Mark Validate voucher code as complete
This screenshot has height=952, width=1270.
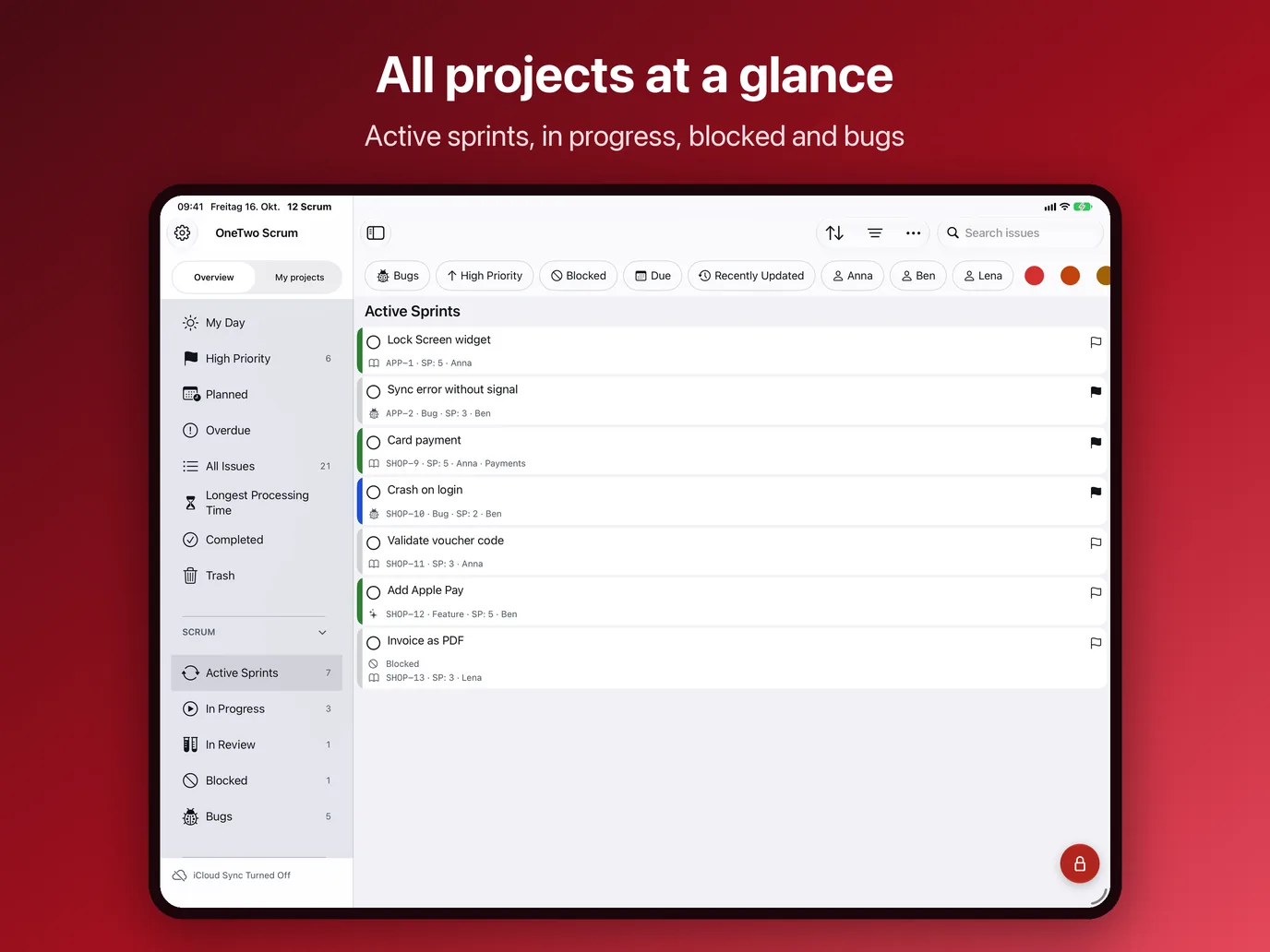(x=374, y=543)
